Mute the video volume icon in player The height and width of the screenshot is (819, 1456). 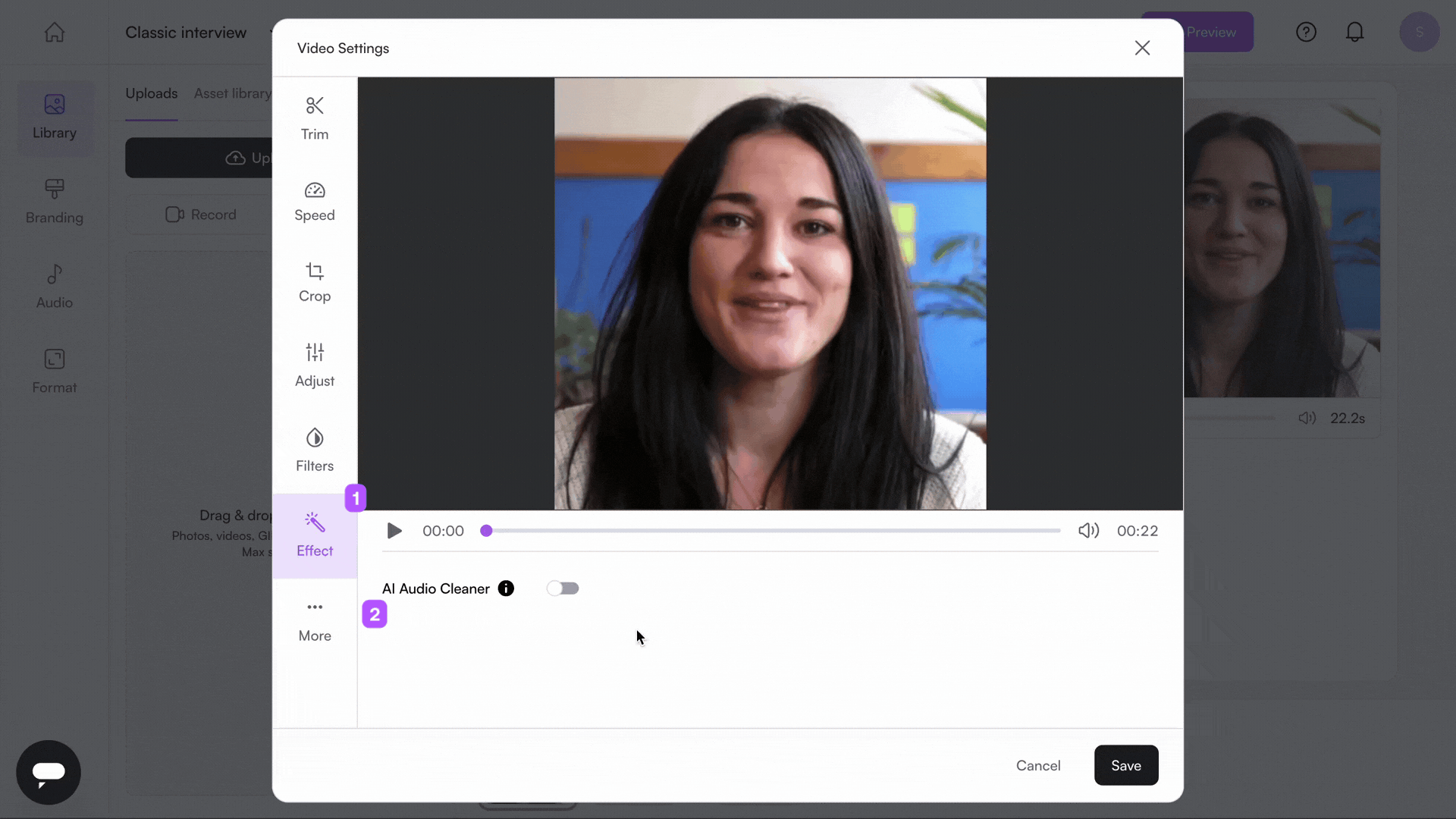1088,531
